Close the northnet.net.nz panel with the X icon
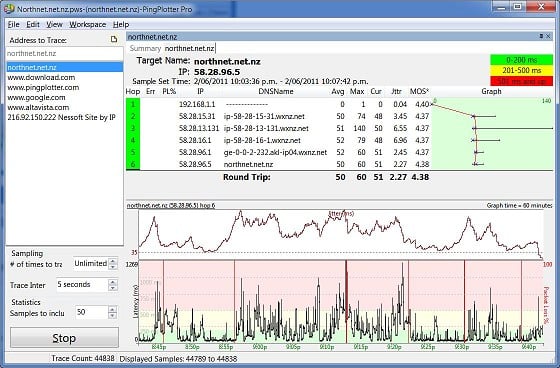 pyautogui.click(x=548, y=36)
